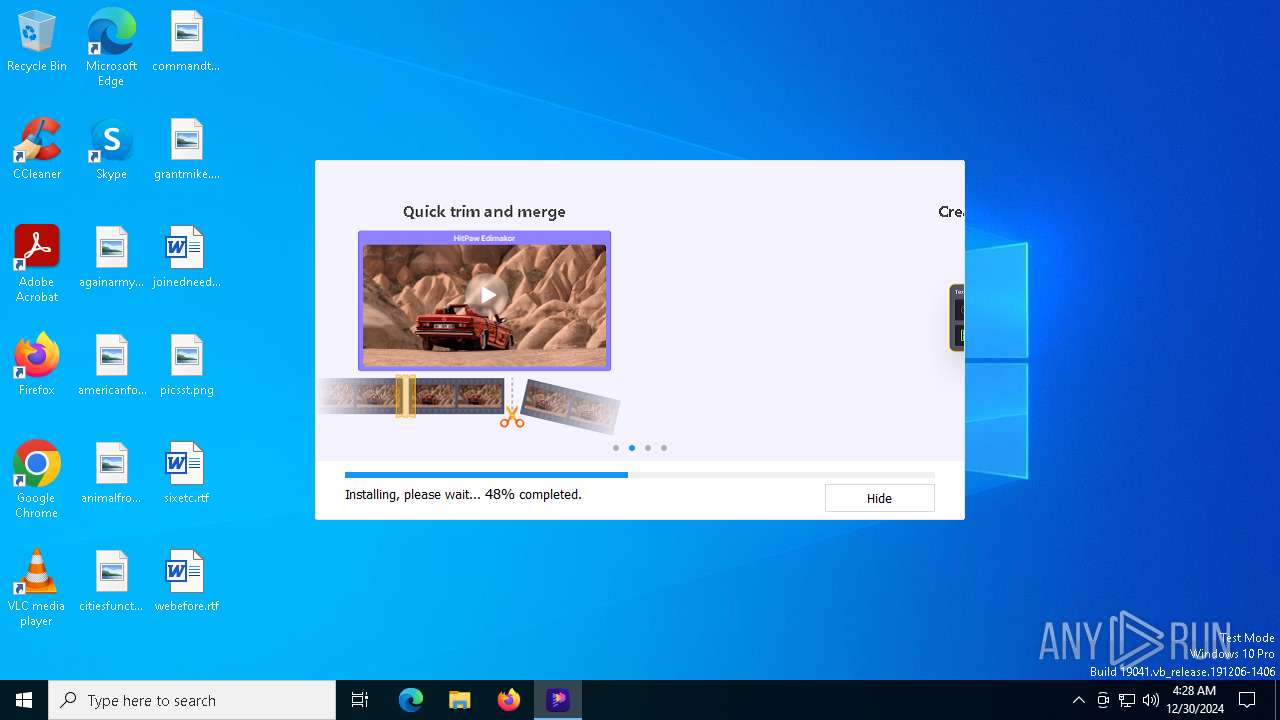Select citiesfunct... image file on desktop

click(111, 582)
